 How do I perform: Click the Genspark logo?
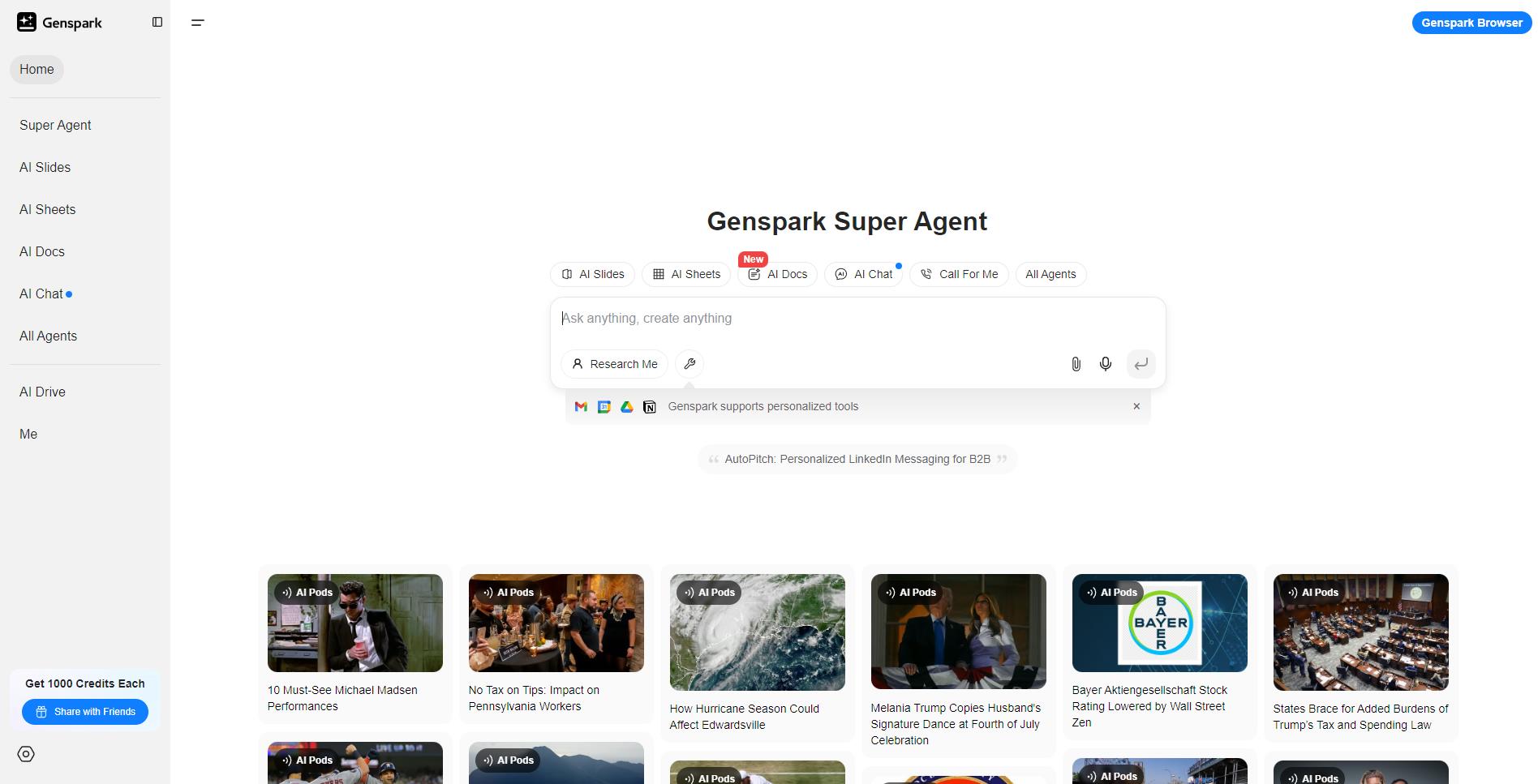point(60,23)
